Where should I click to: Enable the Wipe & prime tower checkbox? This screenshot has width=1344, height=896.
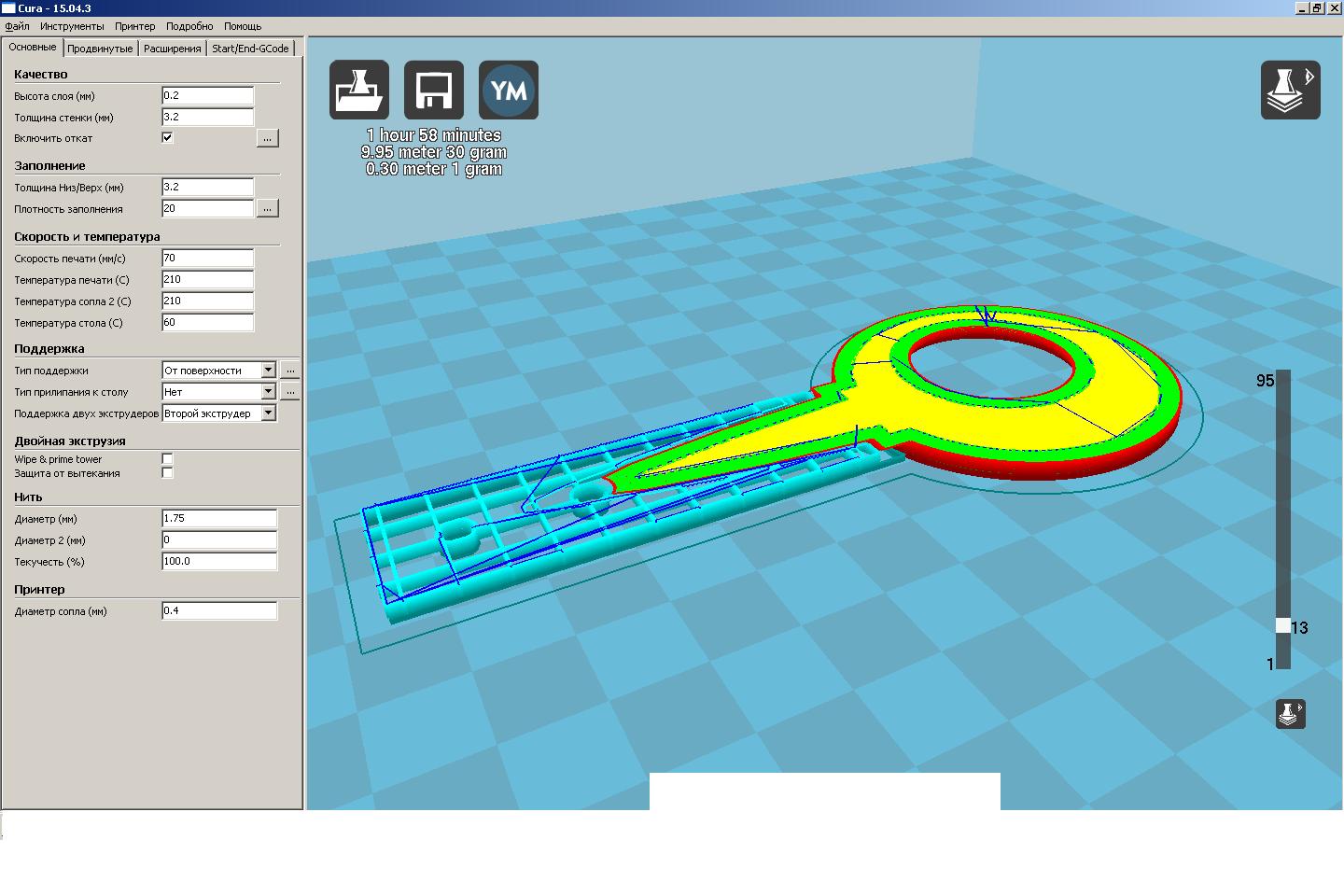(167, 459)
